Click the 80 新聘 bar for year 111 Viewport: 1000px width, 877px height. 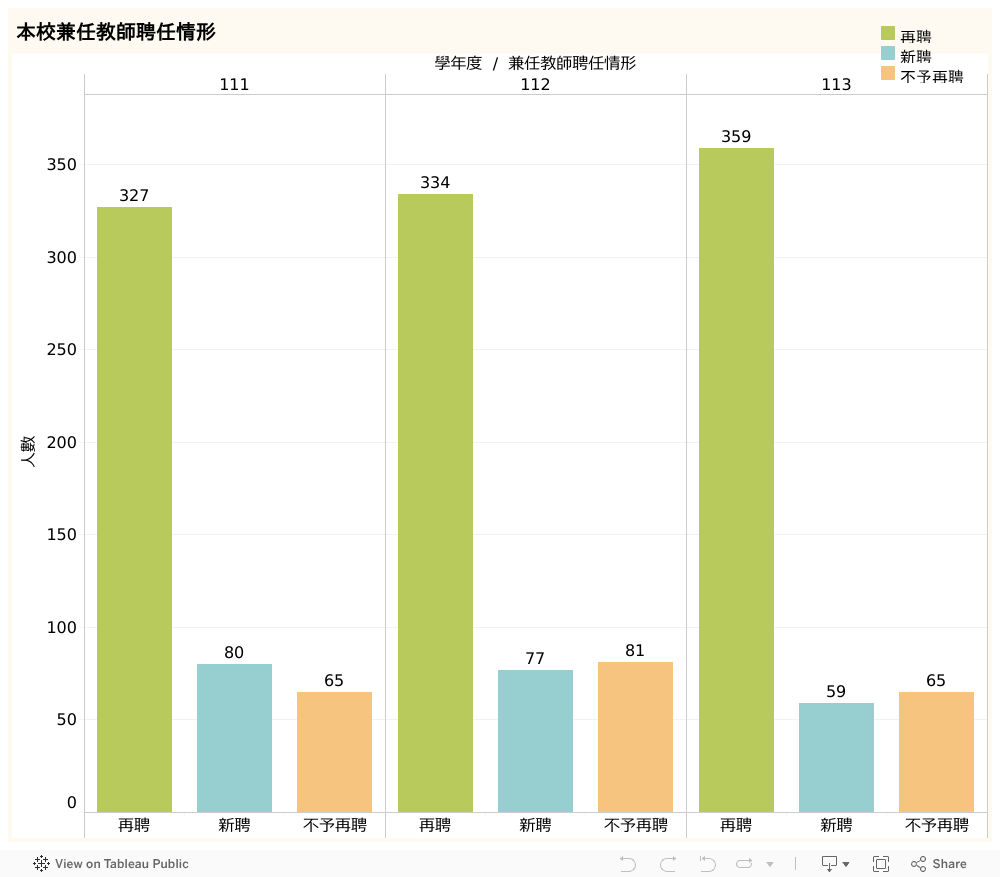click(235, 738)
